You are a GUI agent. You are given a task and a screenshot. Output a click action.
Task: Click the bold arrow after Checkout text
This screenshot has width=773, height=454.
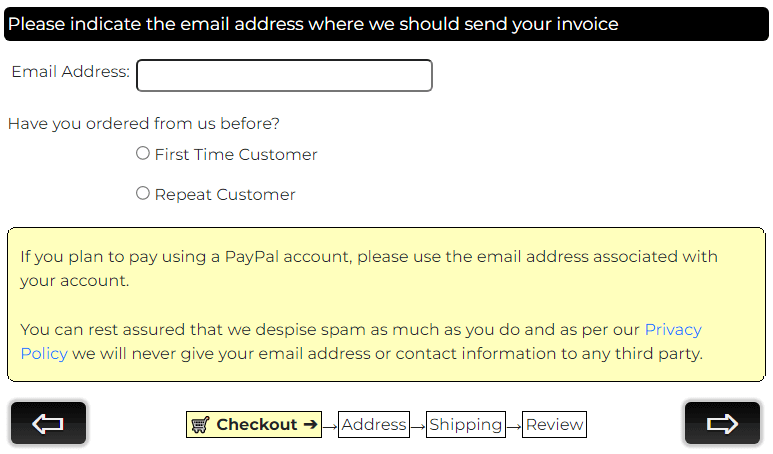pyautogui.click(x=310, y=424)
